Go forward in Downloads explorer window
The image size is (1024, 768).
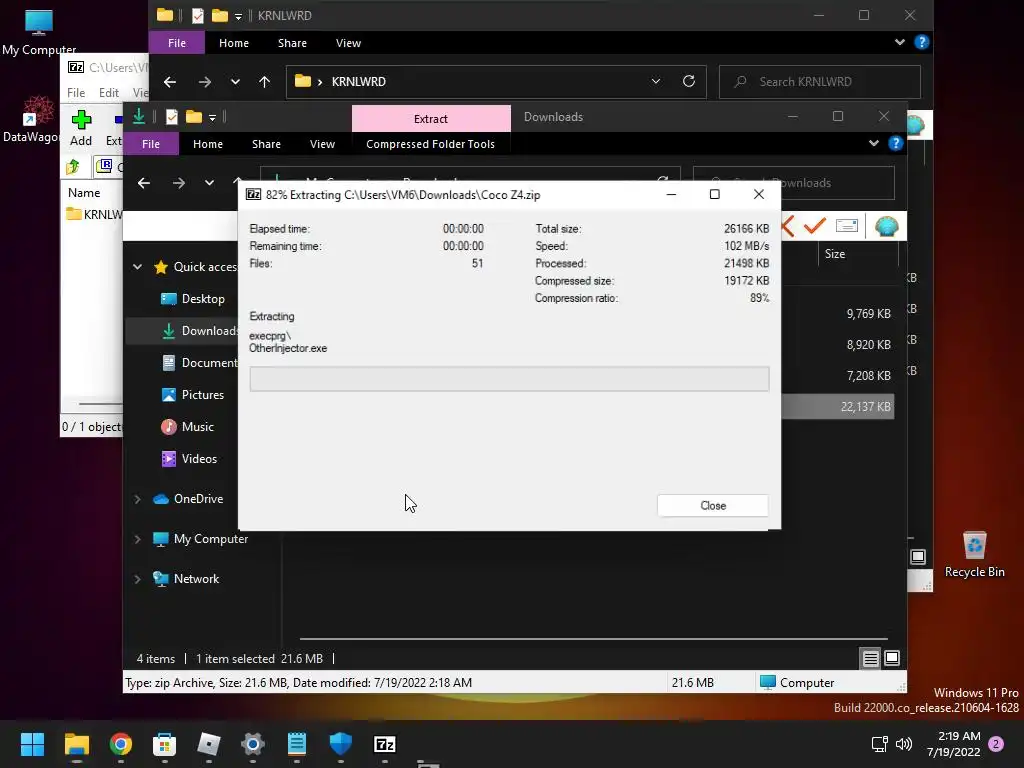click(x=178, y=183)
